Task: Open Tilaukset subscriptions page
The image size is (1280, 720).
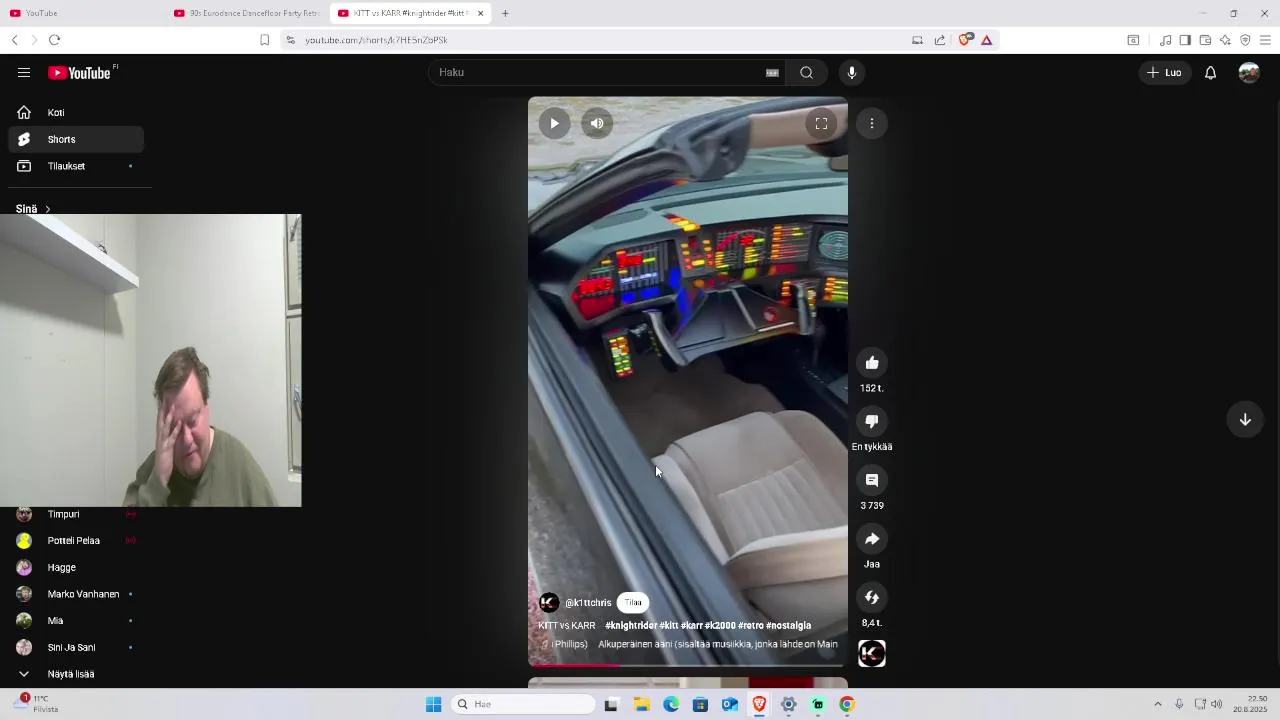Action: click(76, 166)
